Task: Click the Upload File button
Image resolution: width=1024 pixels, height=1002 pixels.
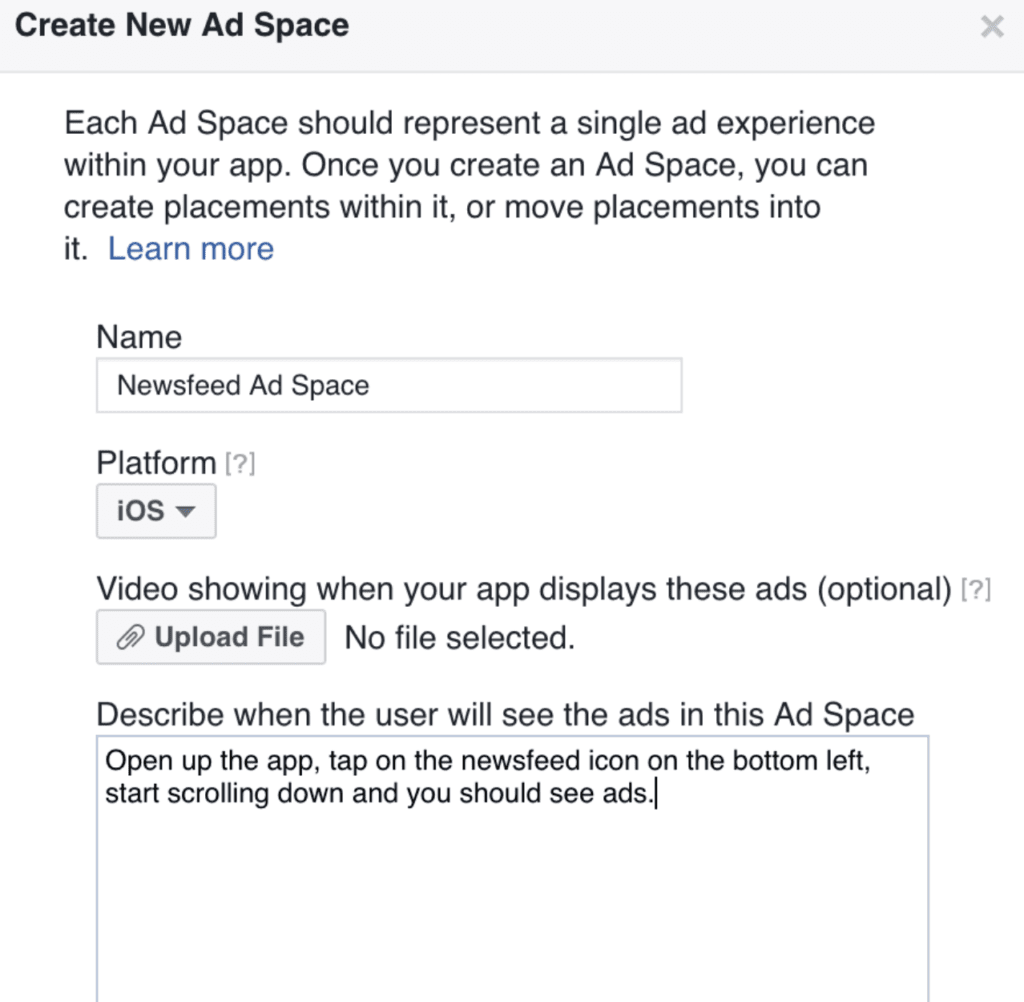Action: [x=211, y=637]
